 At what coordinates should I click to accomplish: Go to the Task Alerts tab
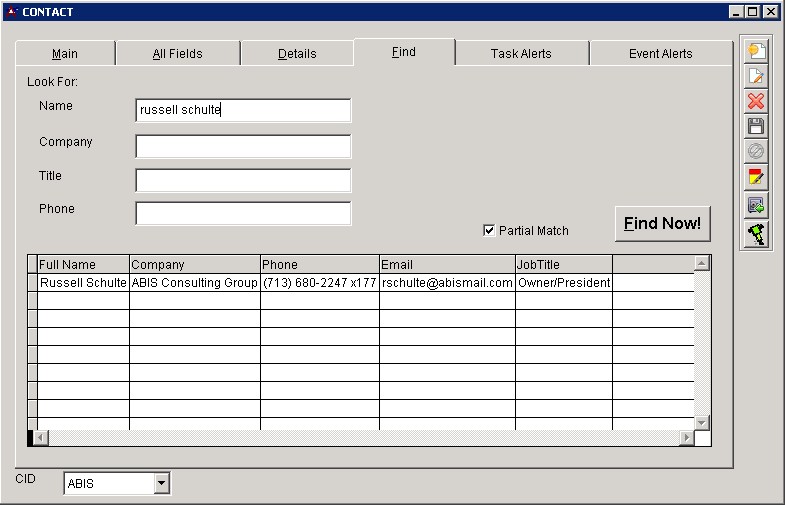click(x=521, y=54)
